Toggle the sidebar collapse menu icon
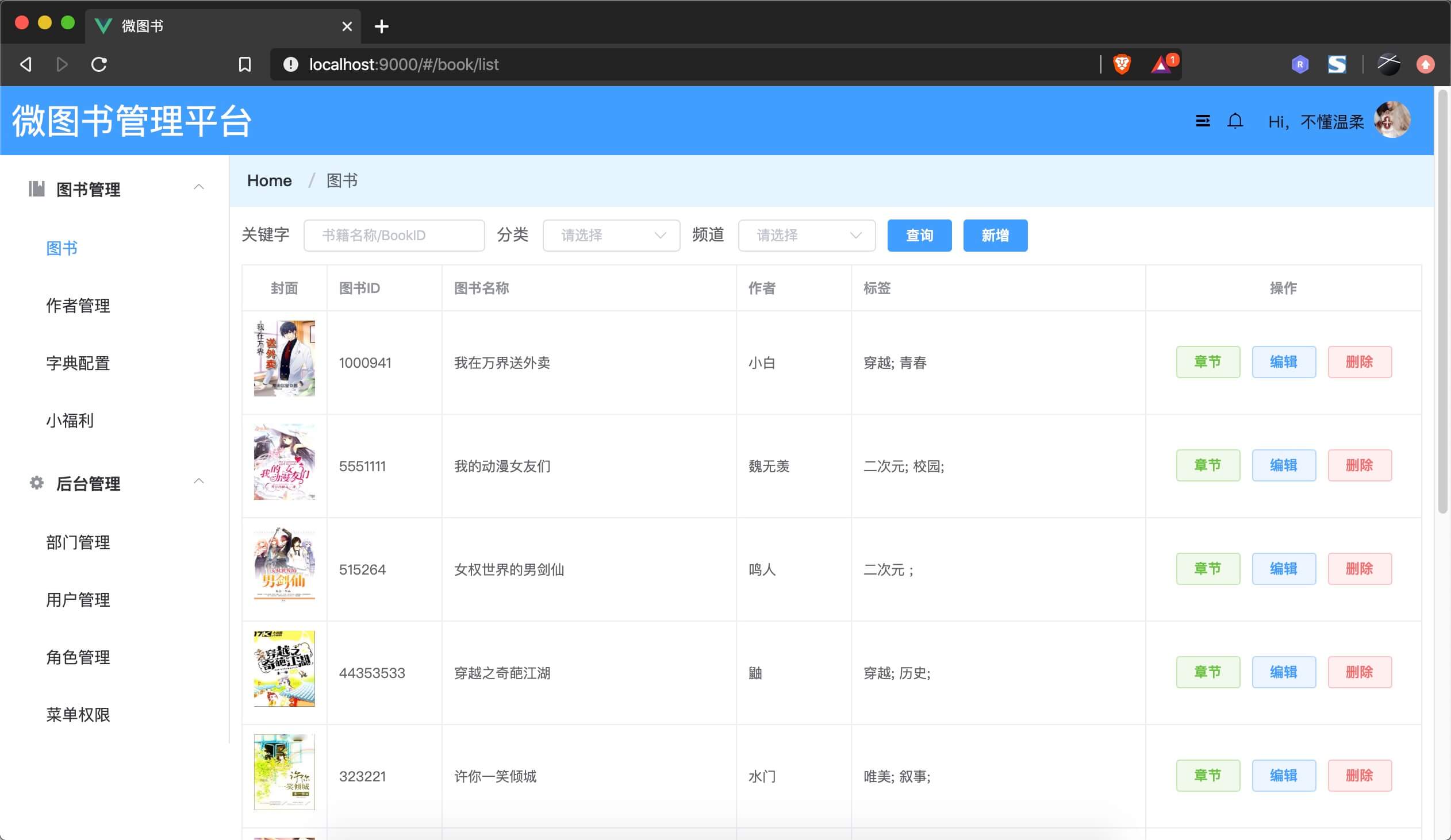The height and width of the screenshot is (840, 1451). click(1202, 121)
